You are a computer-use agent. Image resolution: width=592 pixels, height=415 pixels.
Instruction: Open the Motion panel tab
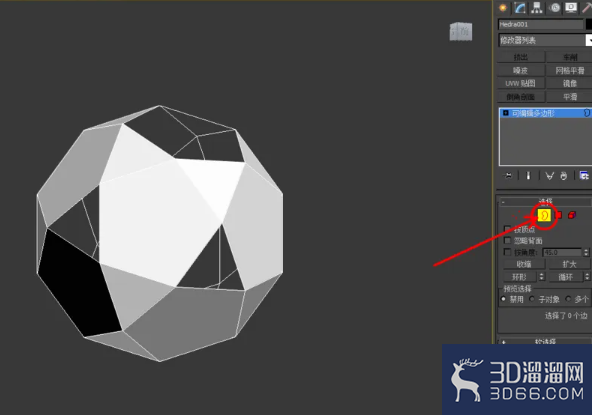554,8
